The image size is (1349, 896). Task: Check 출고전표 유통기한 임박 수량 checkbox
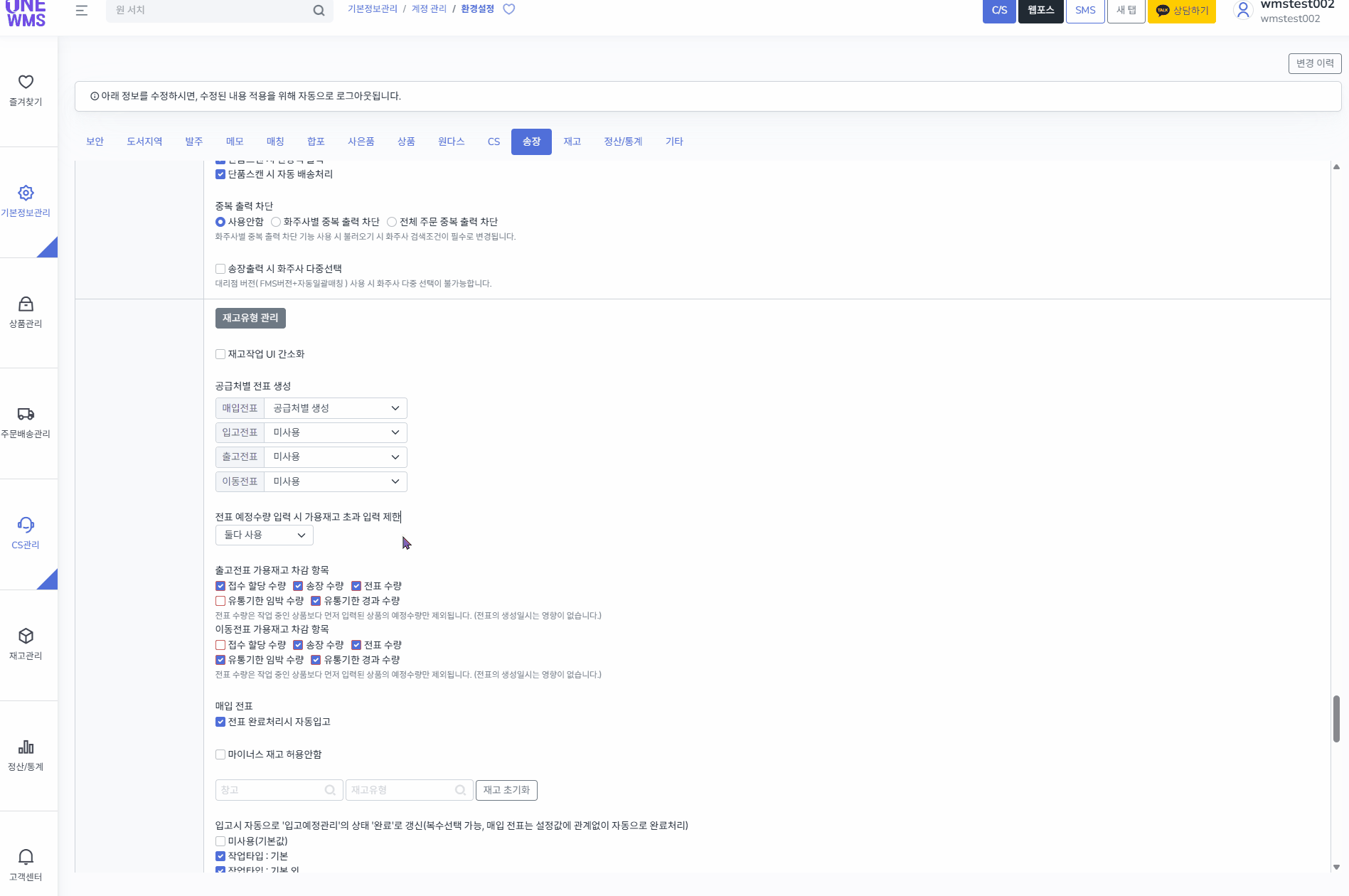pos(220,601)
